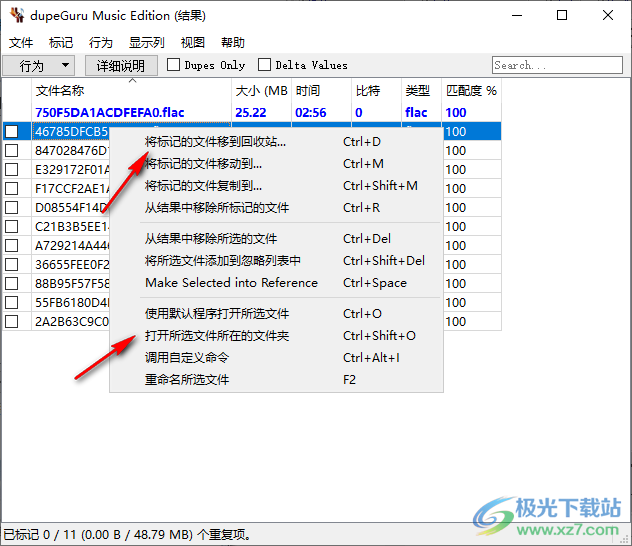Check the box for row A729214A44
The image size is (632, 546).
pyautogui.click(x=12, y=245)
